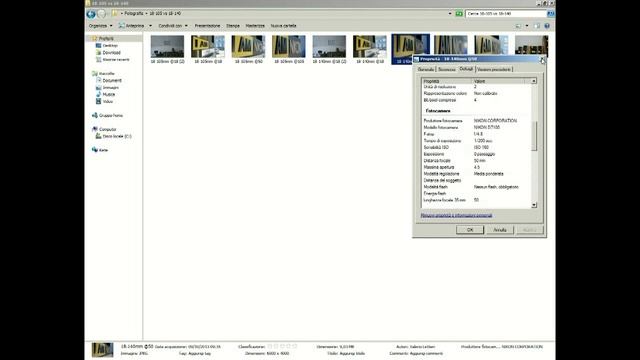Select Desktop in the favorites sidebar
The image size is (640, 360).
click(110, 46)
